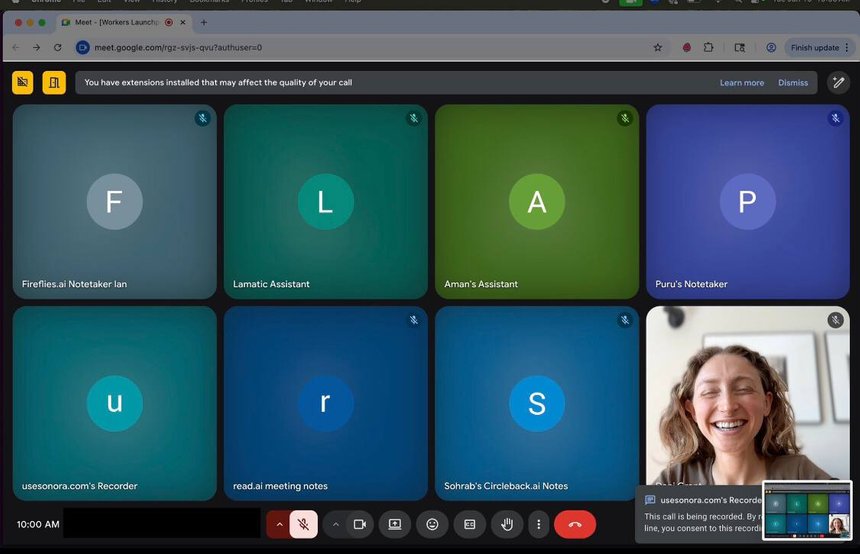The width and height of the screenshot is (860, 554).
Task: Bookmark this page with the star icon
Action: [657, 47]
